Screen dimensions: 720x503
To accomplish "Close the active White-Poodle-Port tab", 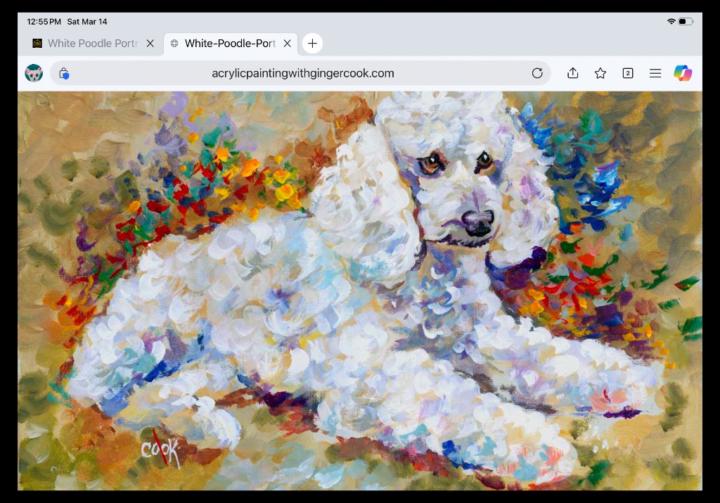I will (287, 44).
